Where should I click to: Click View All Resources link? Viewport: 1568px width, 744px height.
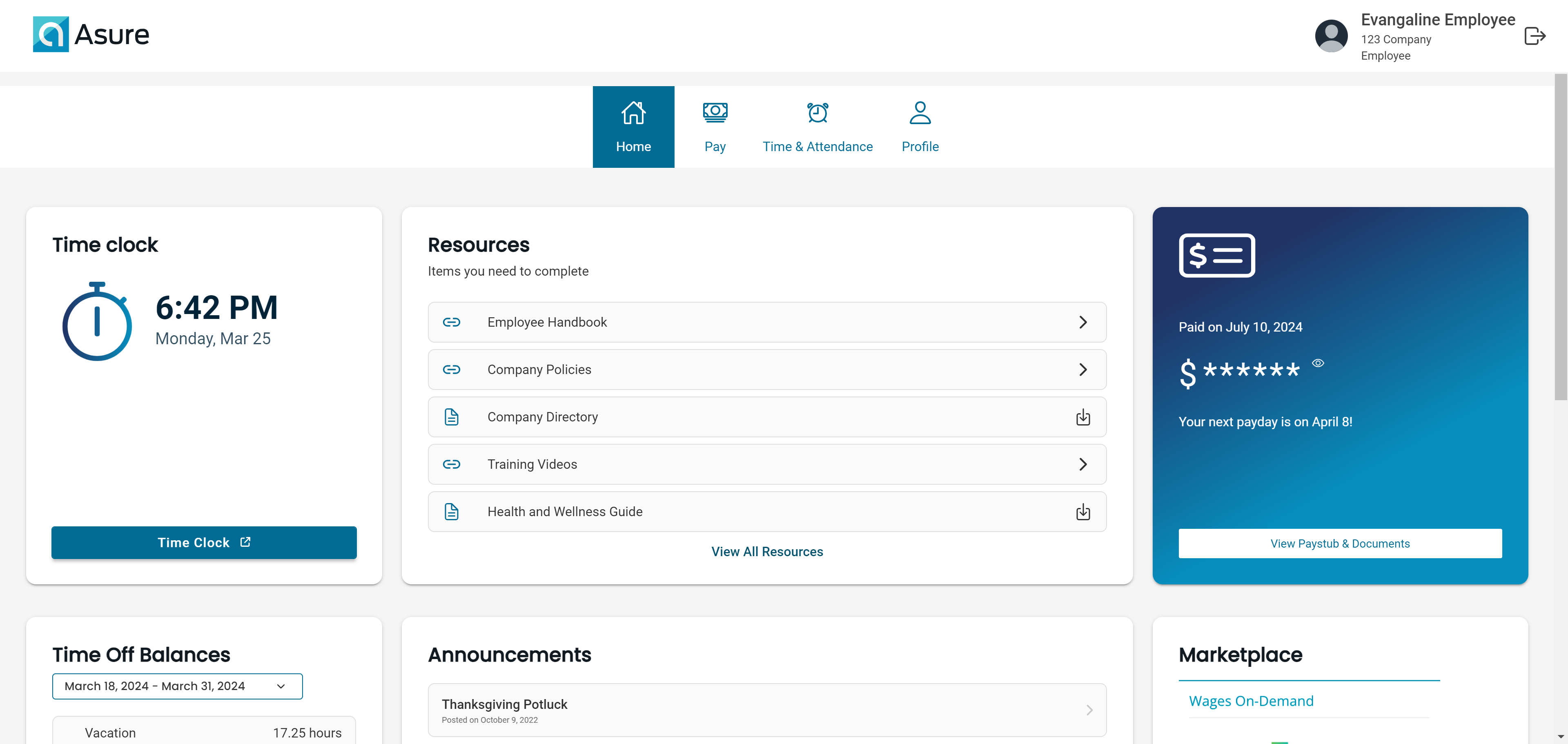766,551
